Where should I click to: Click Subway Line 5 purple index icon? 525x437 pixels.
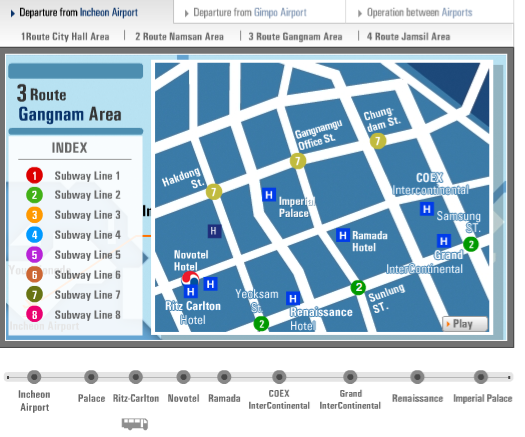pyautogui.click(x=34, y=254)
